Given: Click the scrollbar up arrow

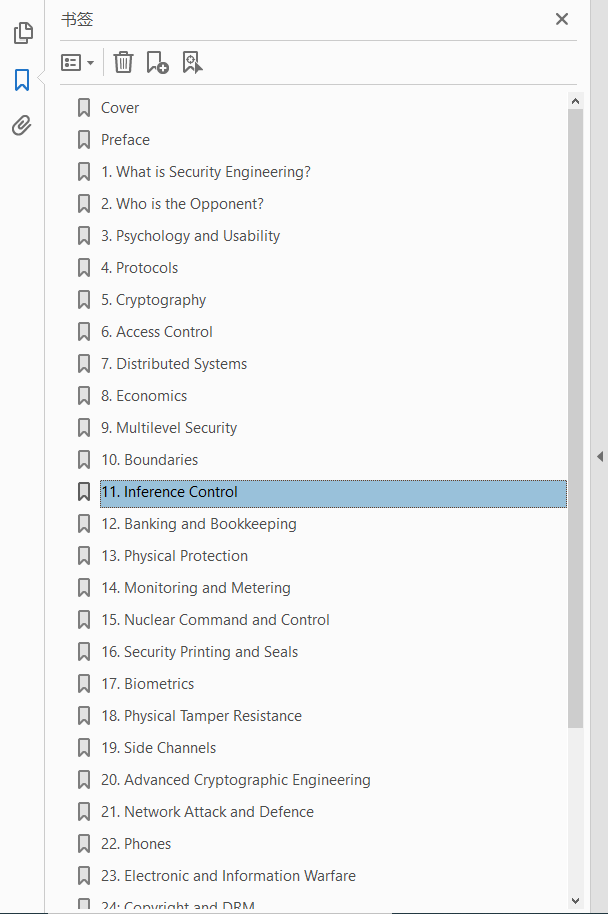Looking at the screenshot, I should [x=576, y=100].
